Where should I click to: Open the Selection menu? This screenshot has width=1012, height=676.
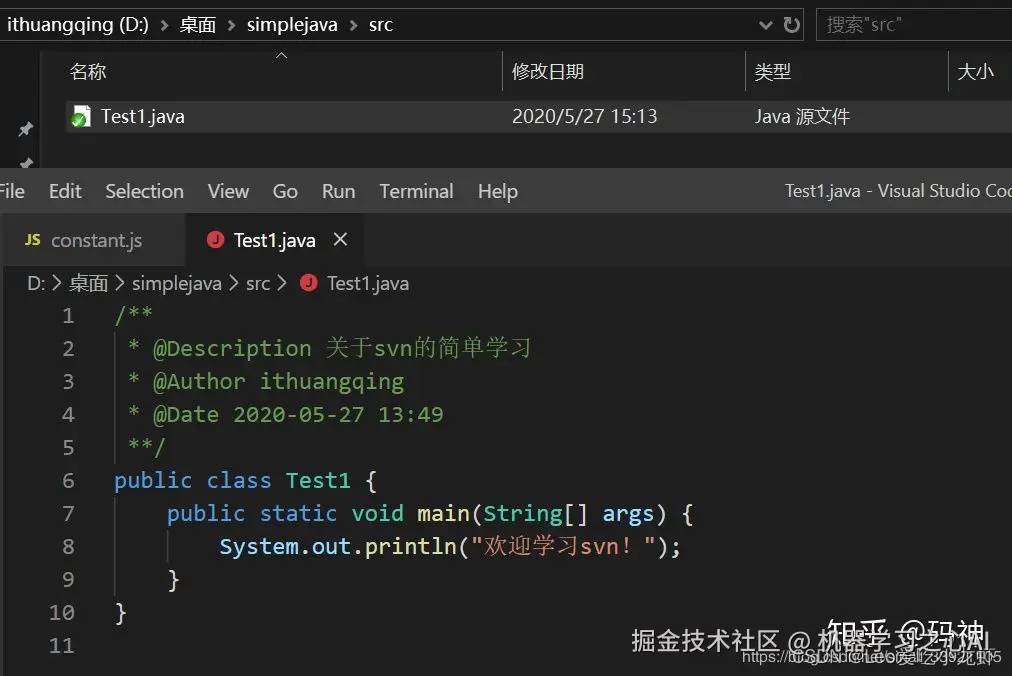click(145, 192)
